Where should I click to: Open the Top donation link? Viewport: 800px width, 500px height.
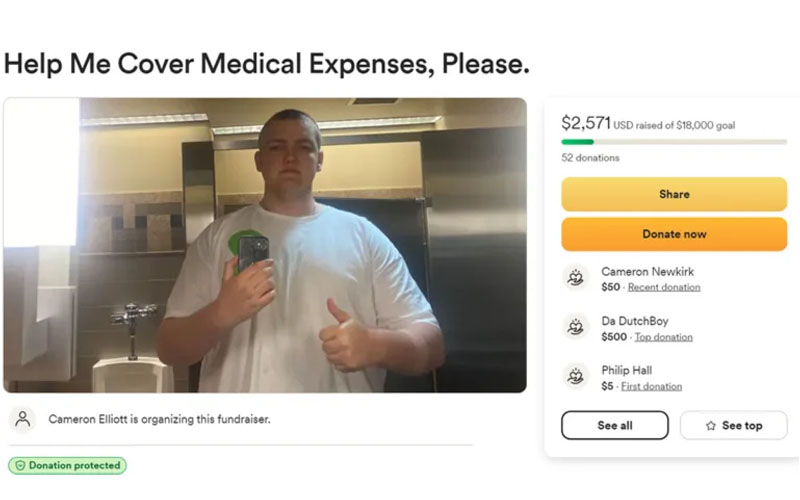663,337
